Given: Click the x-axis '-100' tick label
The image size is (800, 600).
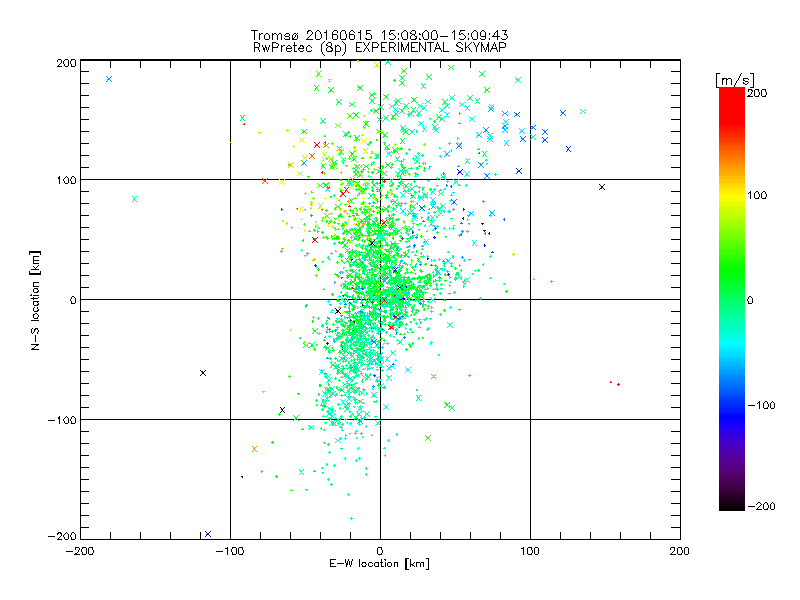Looking at the screenshot, I should 230,551.
